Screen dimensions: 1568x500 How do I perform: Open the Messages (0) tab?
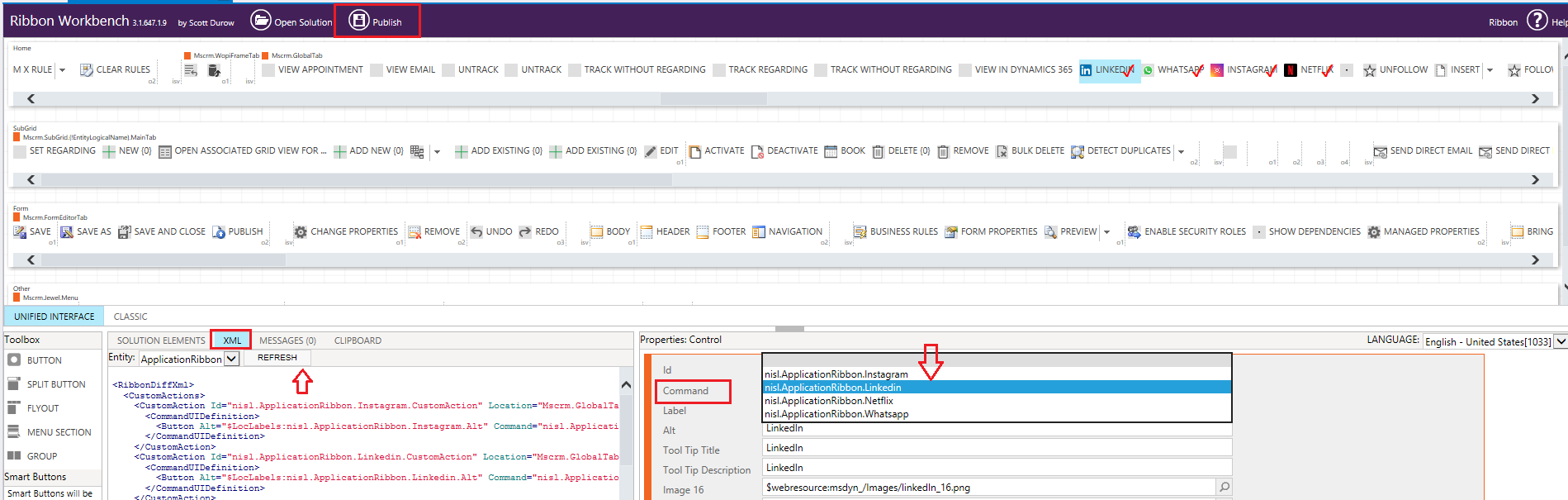[287, 340]
